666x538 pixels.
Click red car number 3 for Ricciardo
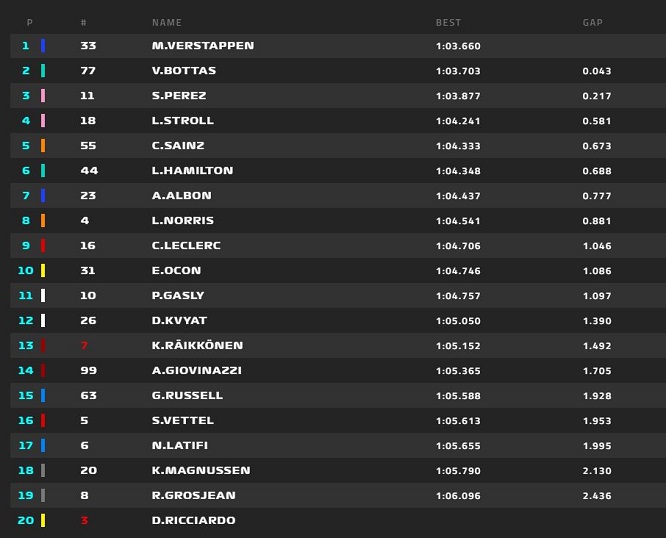[x=84, y=520]
